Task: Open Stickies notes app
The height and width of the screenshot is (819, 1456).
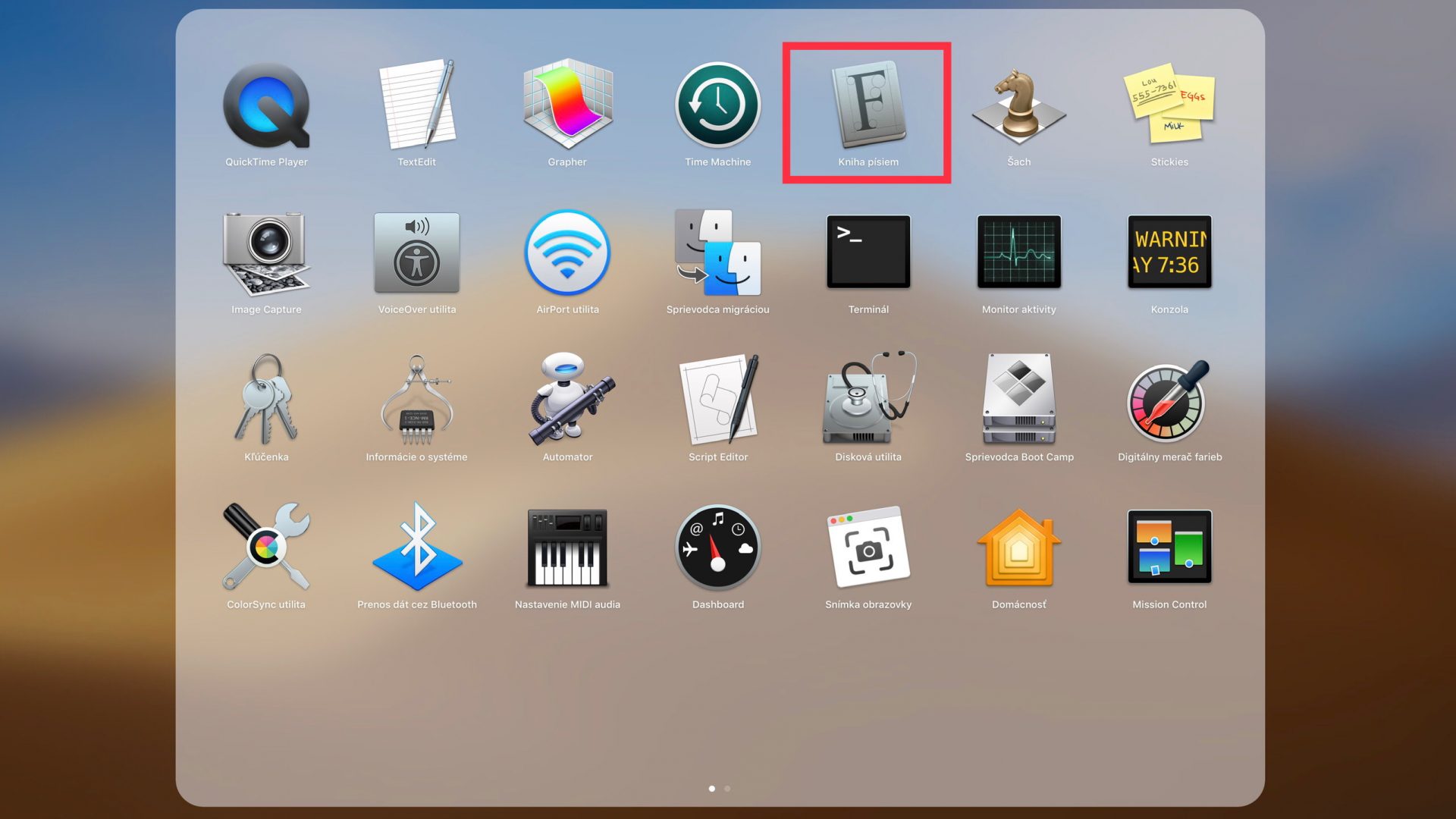Action: (x=1169, y=103)
